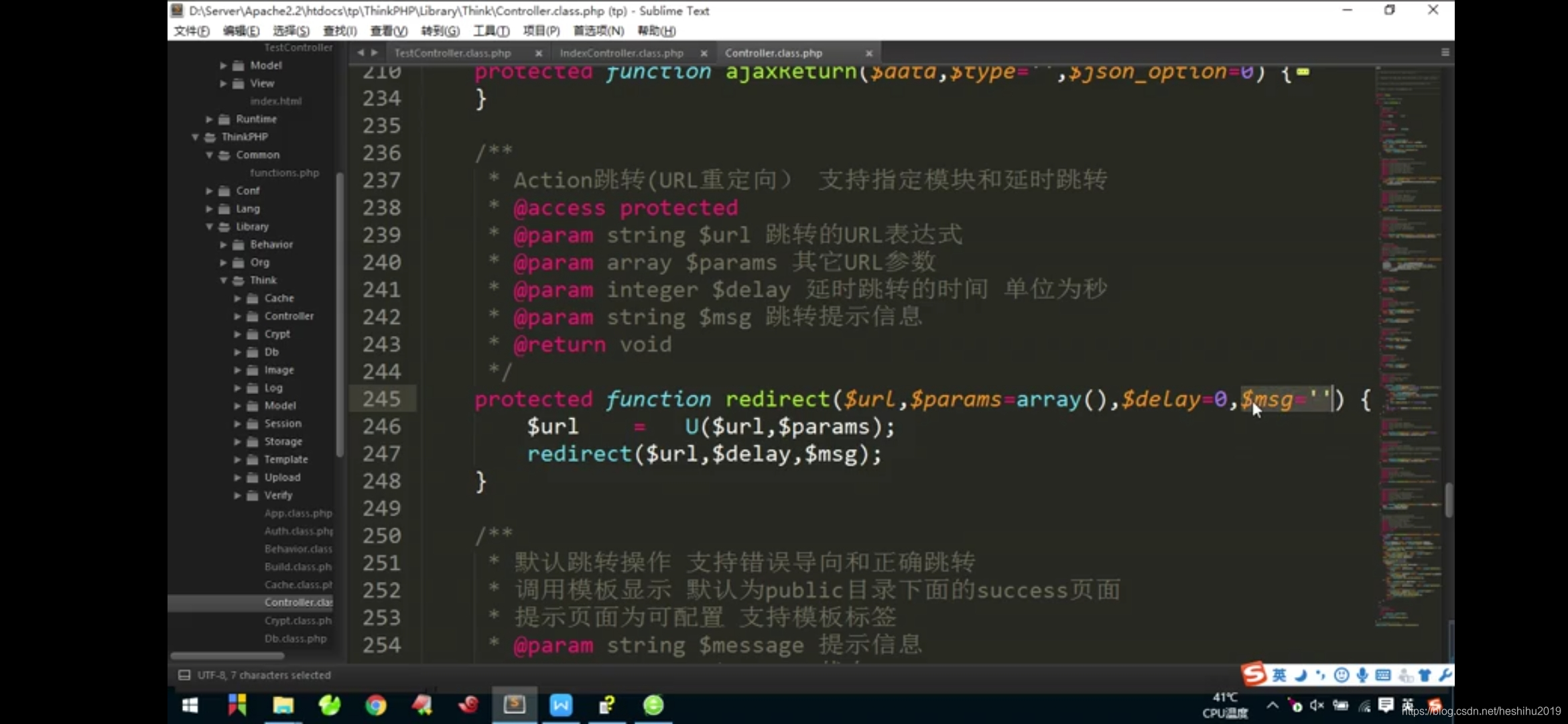
Task: Click the network signal tray icon
Action: tap(1364, 706)
